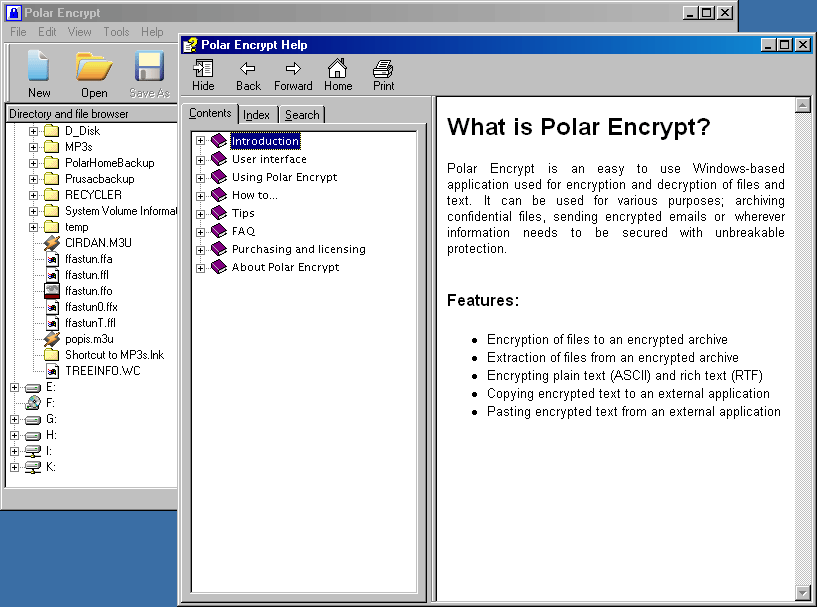Expand the Tips help topic
Screen dimensions: 817x607
(x=200, y=214)
